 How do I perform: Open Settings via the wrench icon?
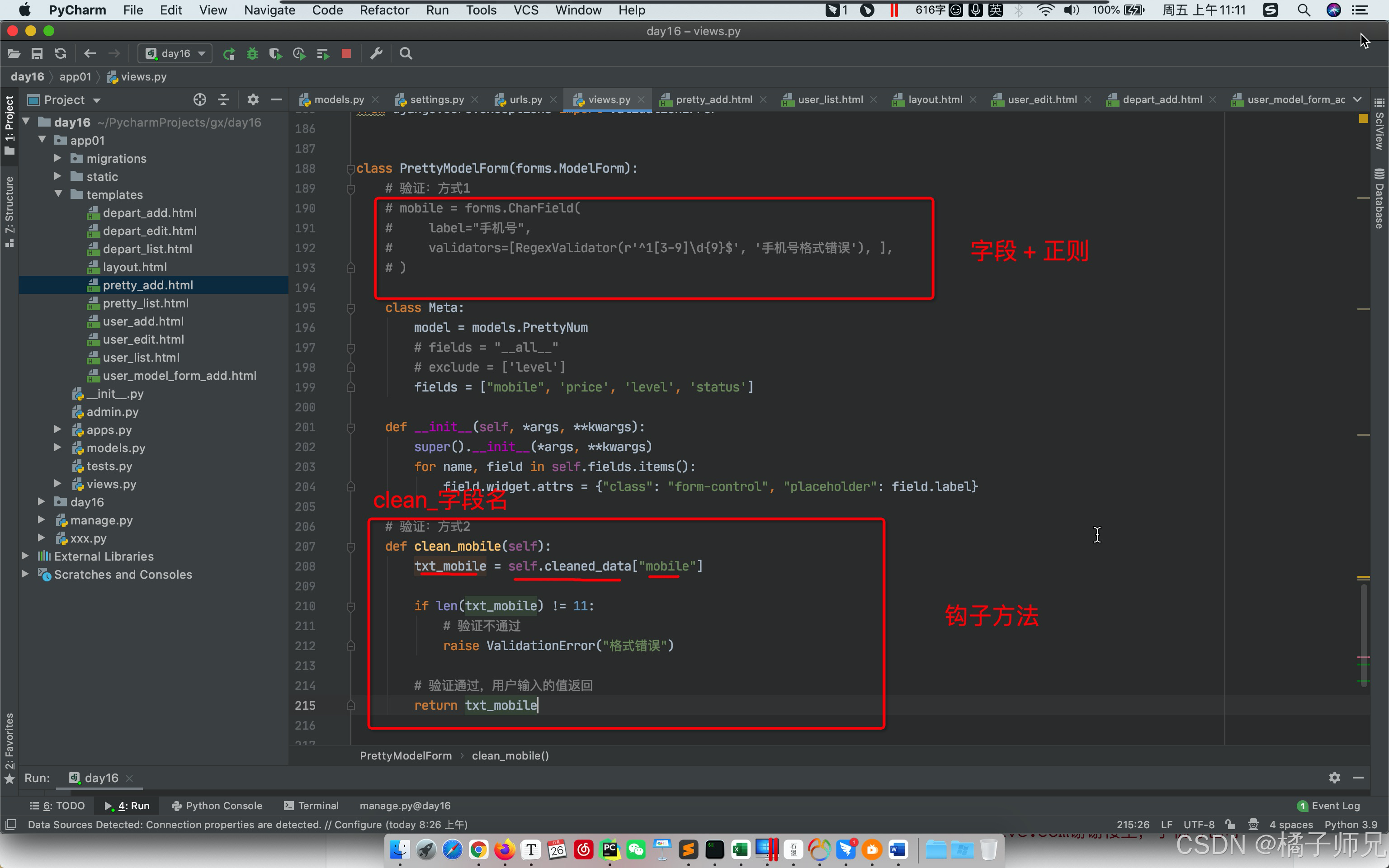click(376, 54)
